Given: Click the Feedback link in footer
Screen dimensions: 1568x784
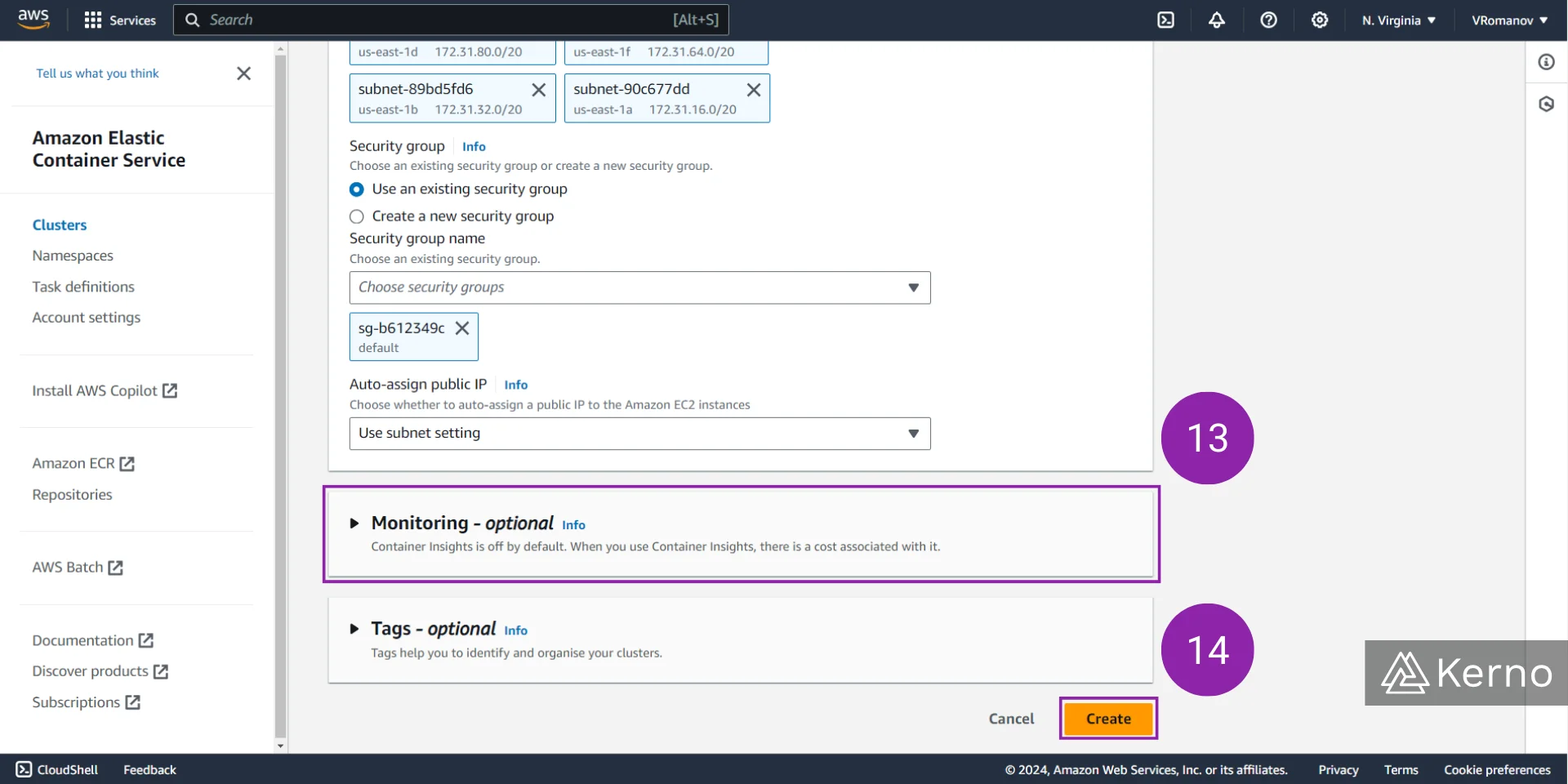Looking at the screenshot, I should point(149,769).
